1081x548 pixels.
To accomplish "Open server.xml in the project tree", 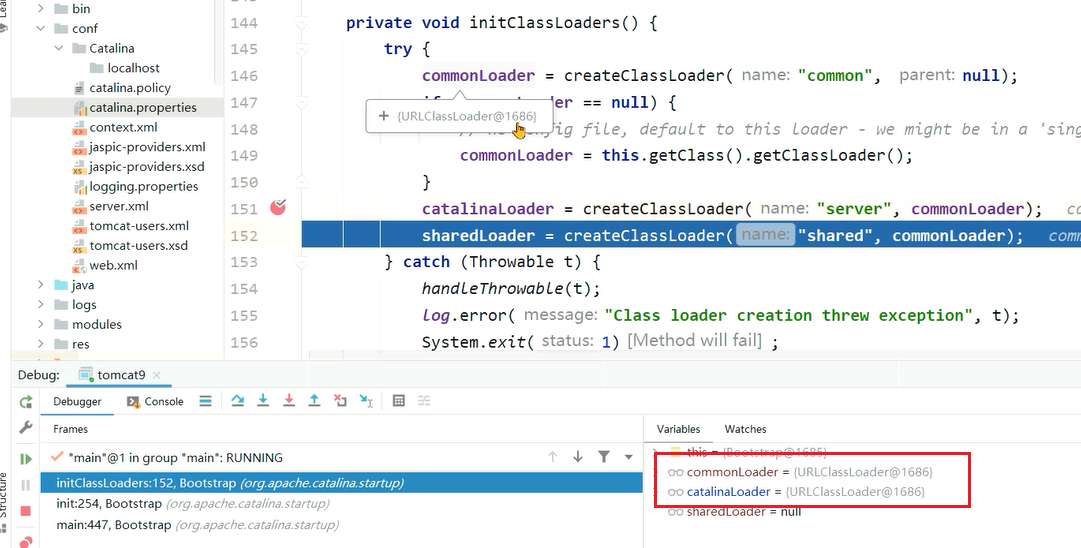I will coord(118,206).
